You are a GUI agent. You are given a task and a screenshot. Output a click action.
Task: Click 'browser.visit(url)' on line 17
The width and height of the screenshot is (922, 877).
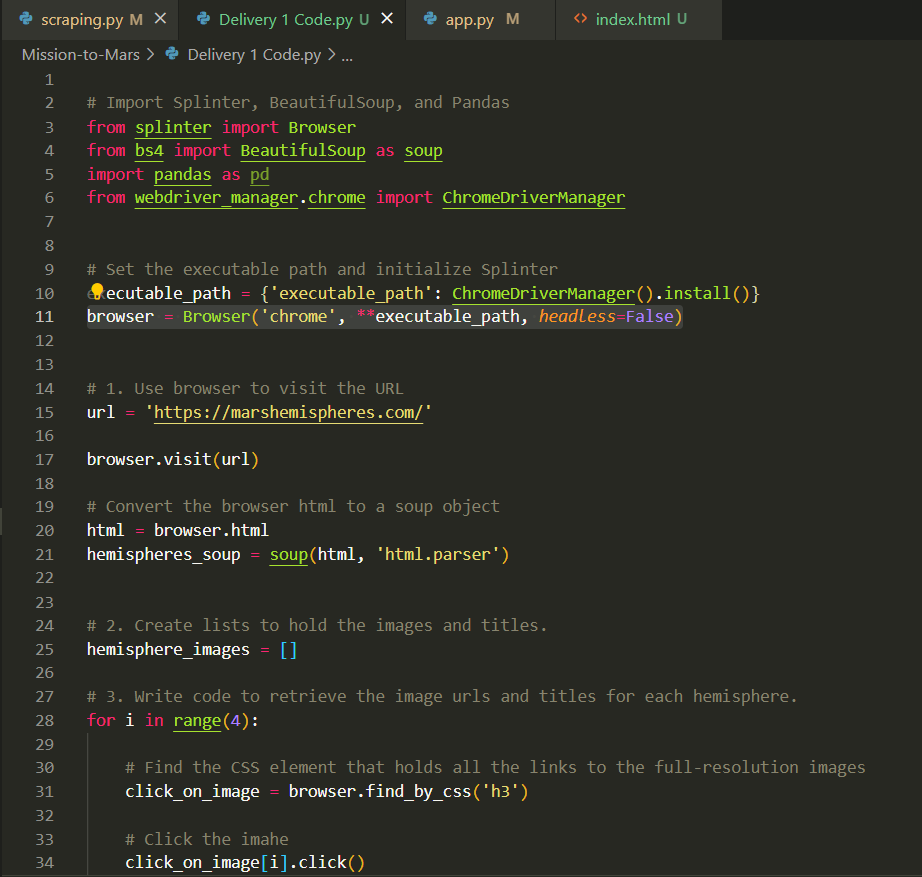(173, 459)
